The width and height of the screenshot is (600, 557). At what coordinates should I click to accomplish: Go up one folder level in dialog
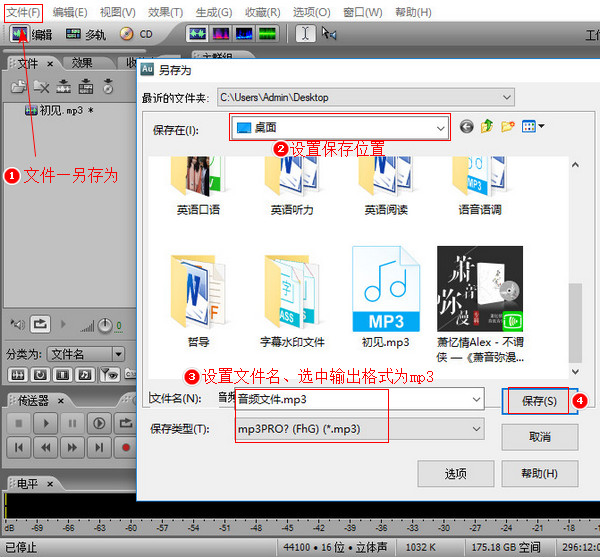tap(487, 126)
